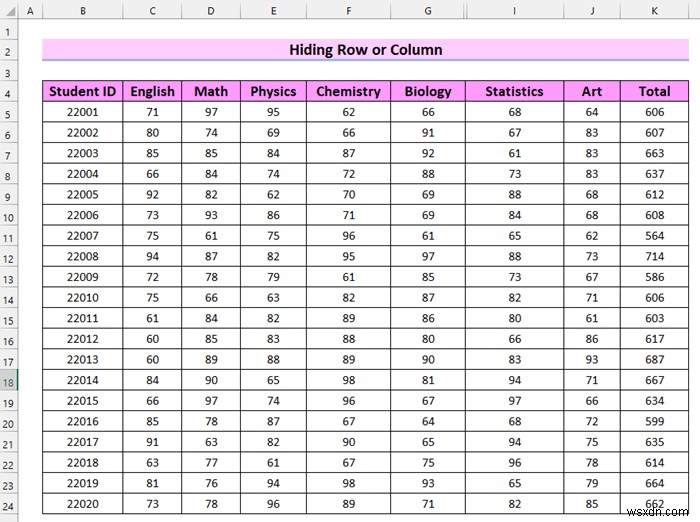Screen dimensions: 700x522
Task: Select Total cell 663
Action: [654, 153]
